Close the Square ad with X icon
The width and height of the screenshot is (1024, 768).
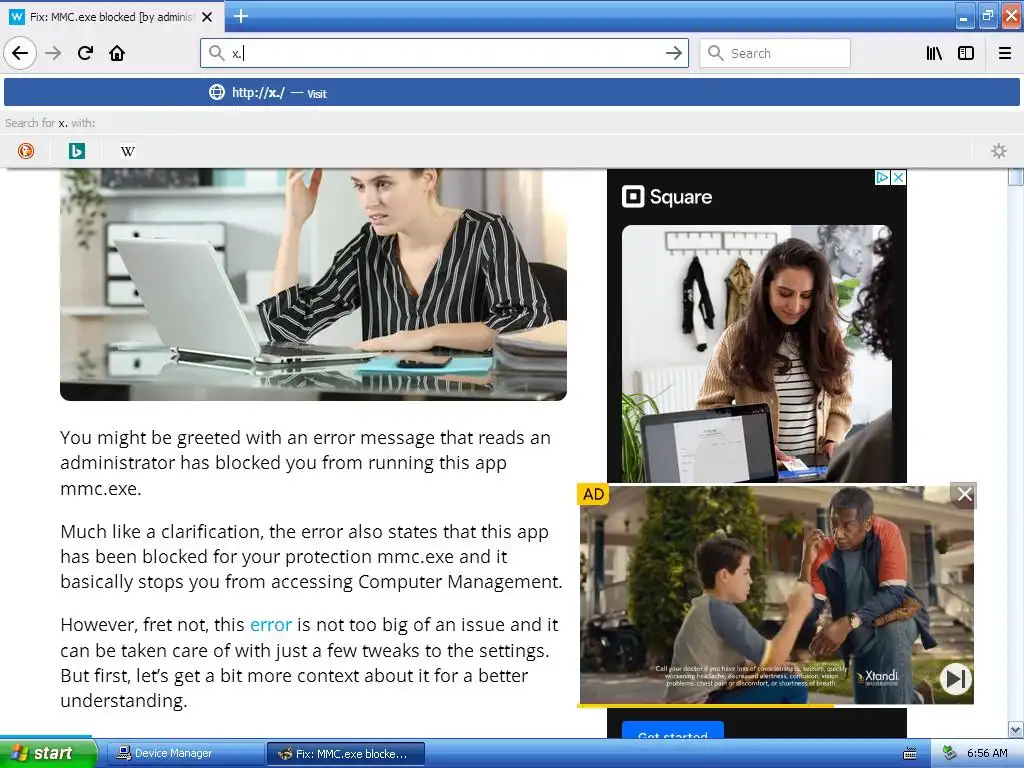899,177
